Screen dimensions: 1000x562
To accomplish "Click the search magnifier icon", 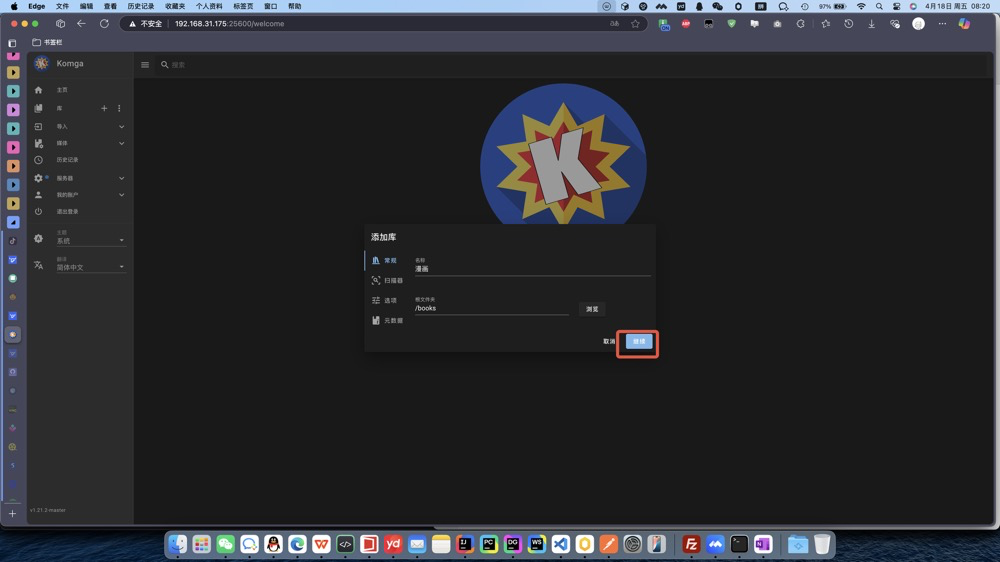I will [165, 65].
